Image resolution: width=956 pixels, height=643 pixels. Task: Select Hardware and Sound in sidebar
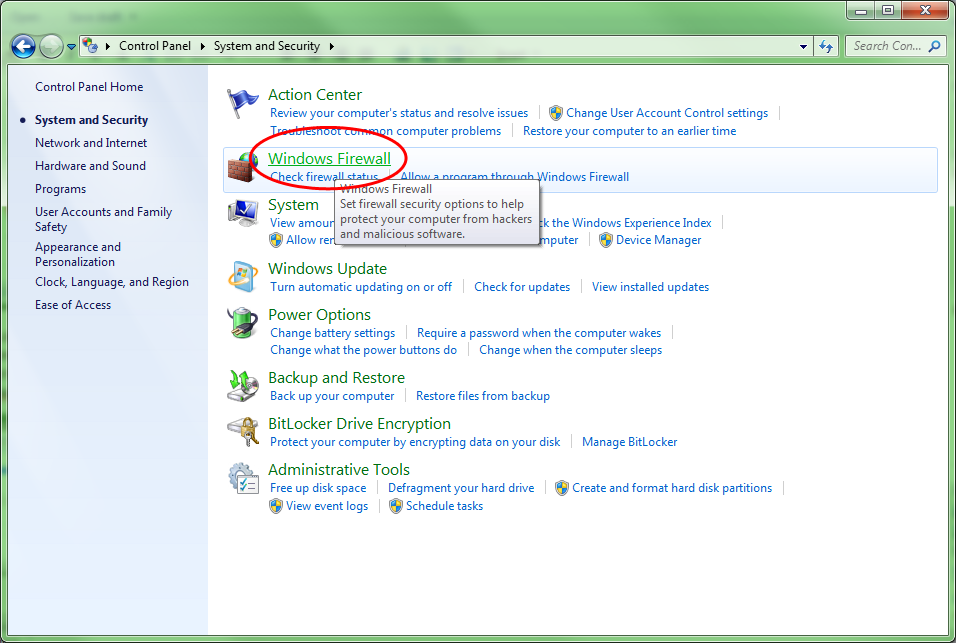pos(90,166)
